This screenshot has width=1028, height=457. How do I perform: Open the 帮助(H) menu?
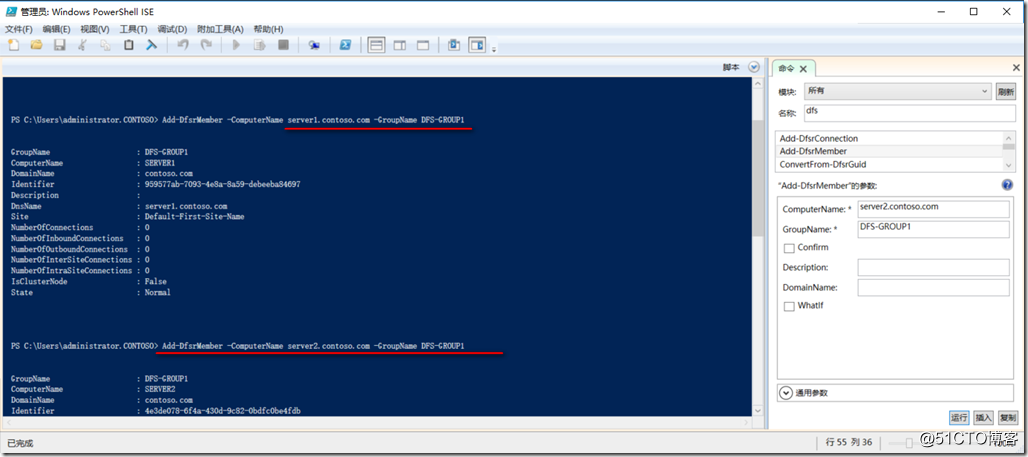tap(268, 30)
